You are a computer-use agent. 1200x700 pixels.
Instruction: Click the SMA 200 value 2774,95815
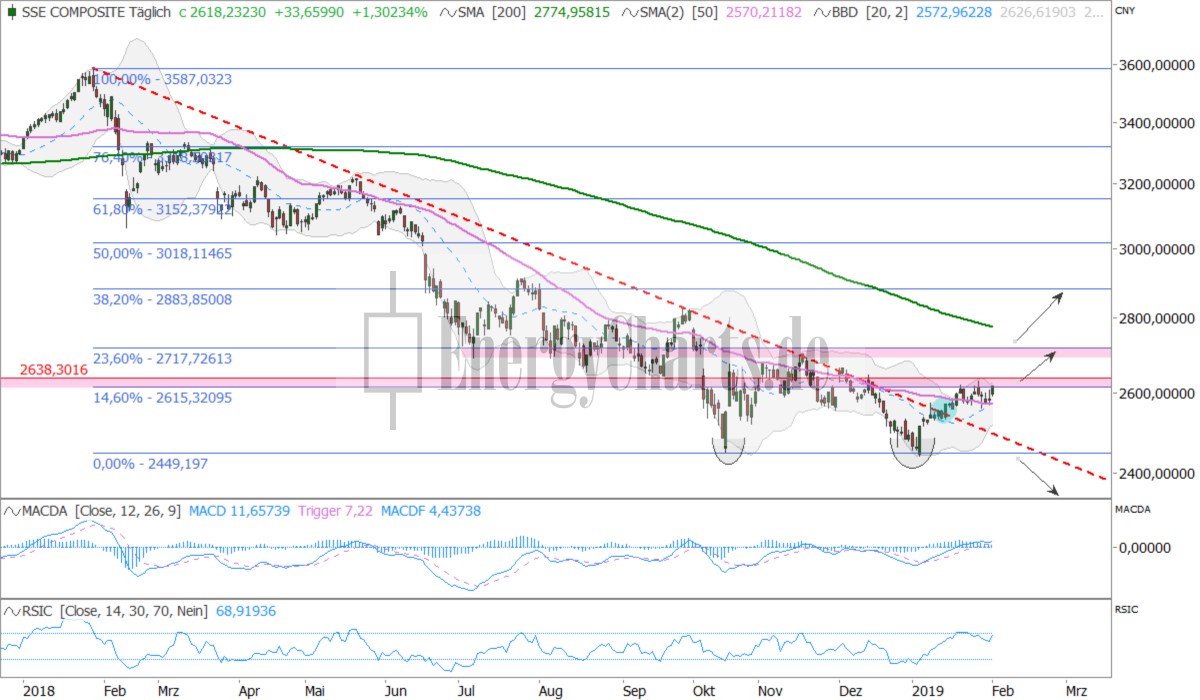click(x=573, y=13)
